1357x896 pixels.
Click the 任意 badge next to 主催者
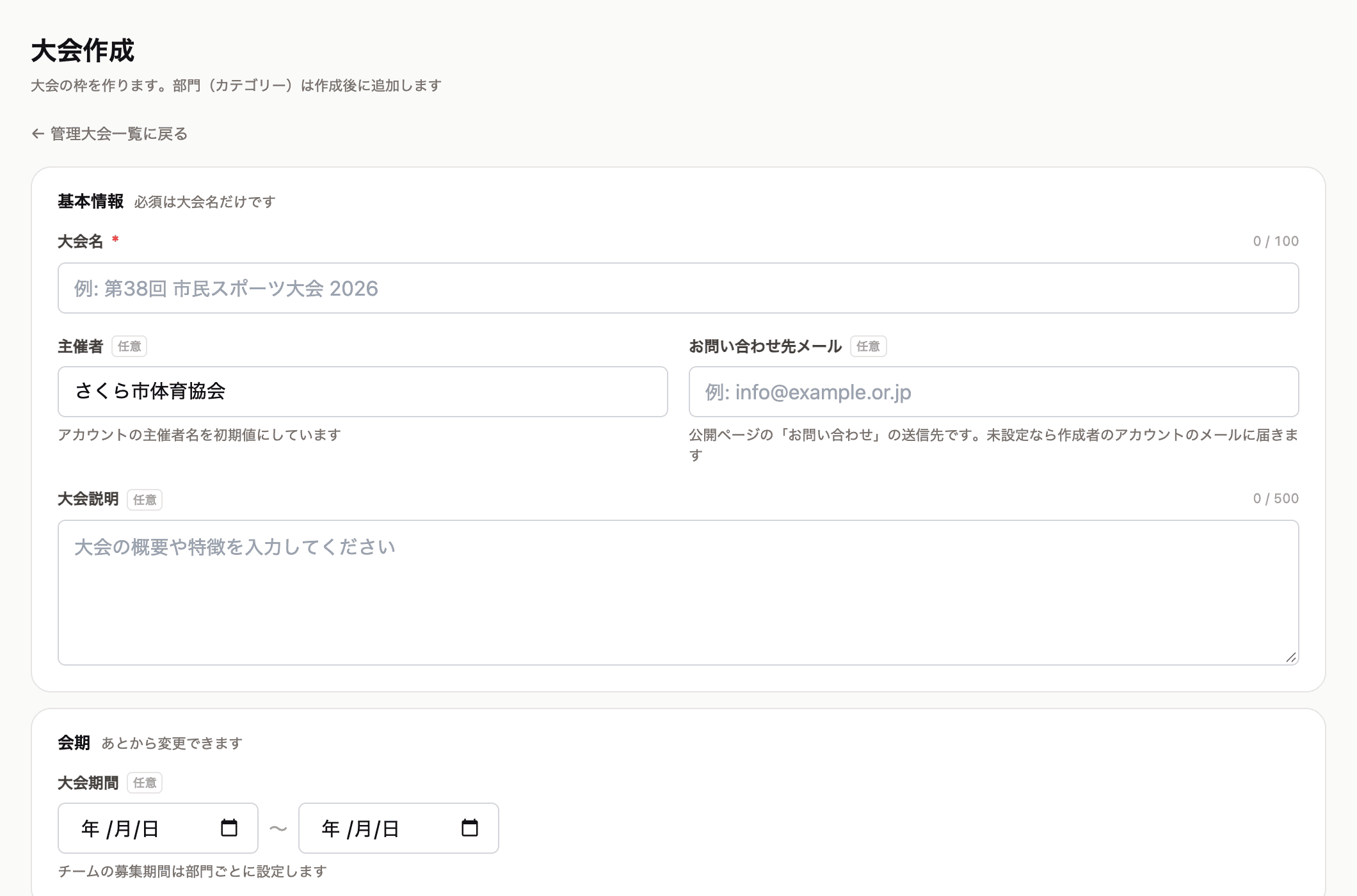129,346
